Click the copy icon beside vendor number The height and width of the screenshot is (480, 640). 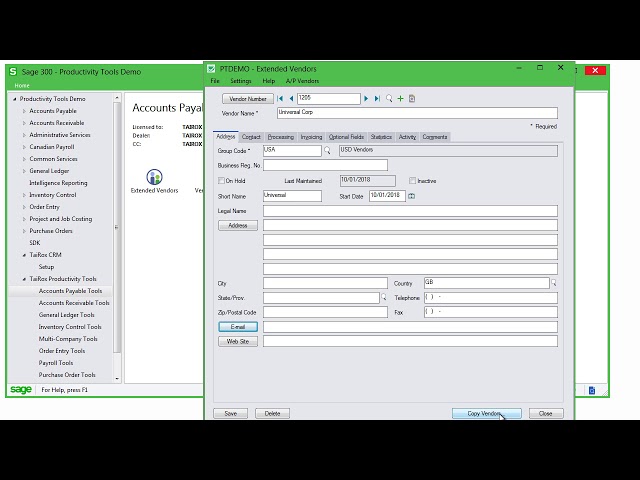(412, 98)
